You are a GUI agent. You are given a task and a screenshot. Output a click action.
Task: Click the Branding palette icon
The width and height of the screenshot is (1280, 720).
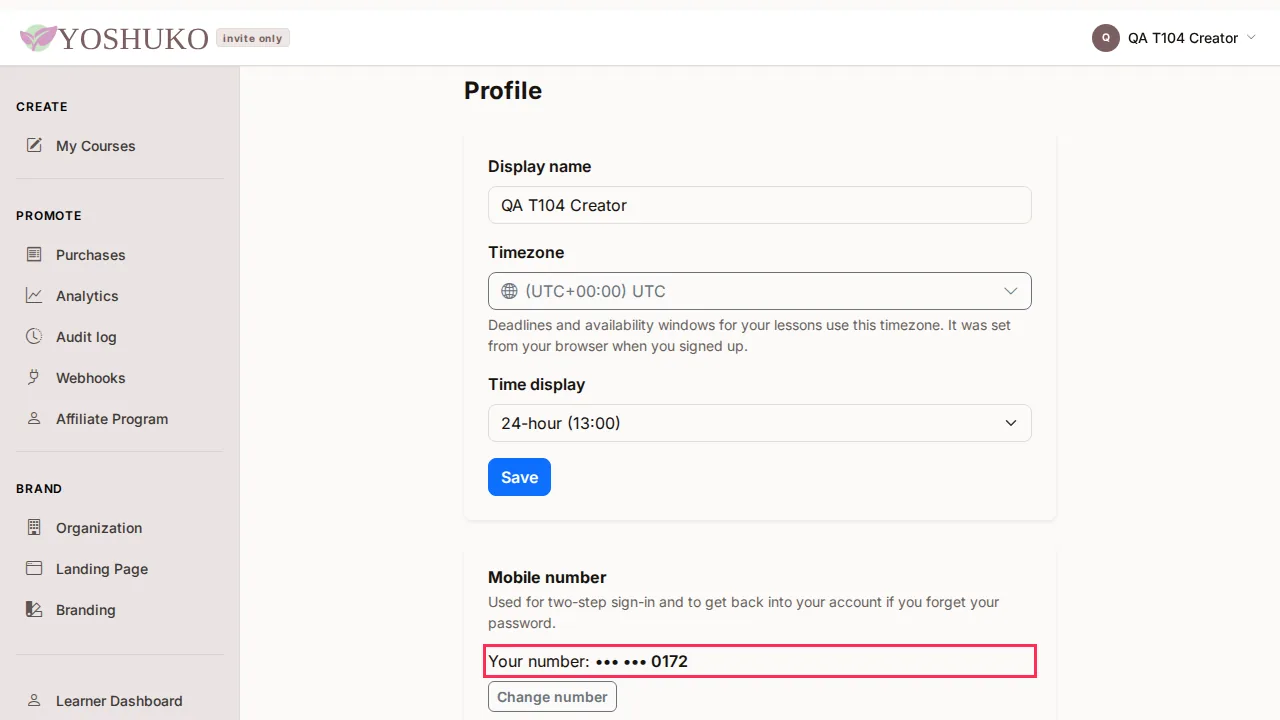tap(34, 609)
